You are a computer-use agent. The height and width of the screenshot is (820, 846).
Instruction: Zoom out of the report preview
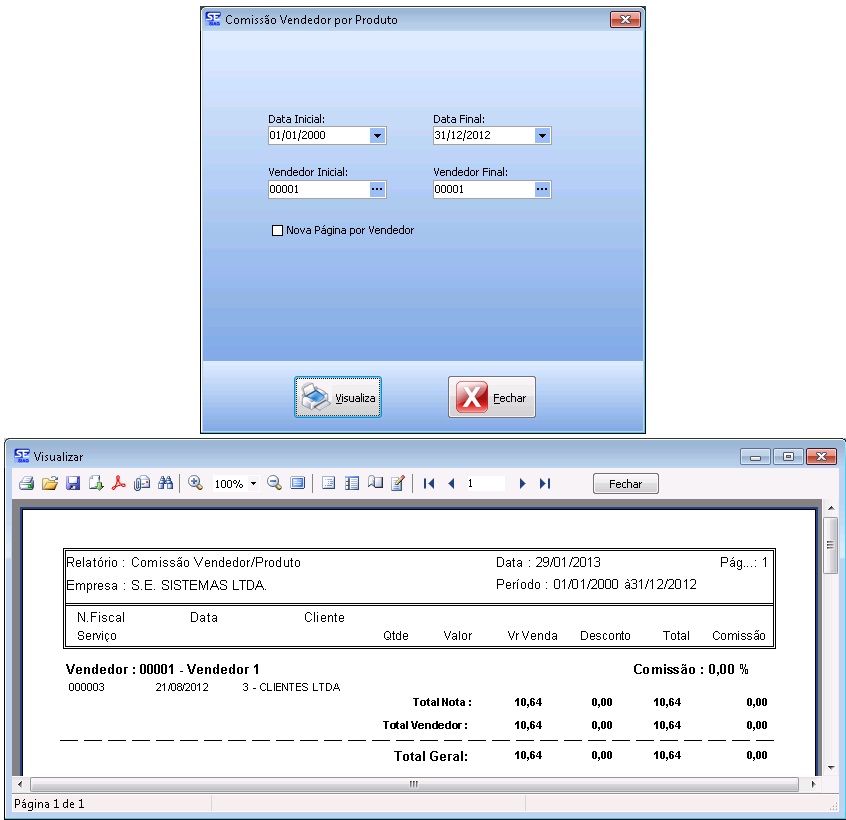point(274,484)
